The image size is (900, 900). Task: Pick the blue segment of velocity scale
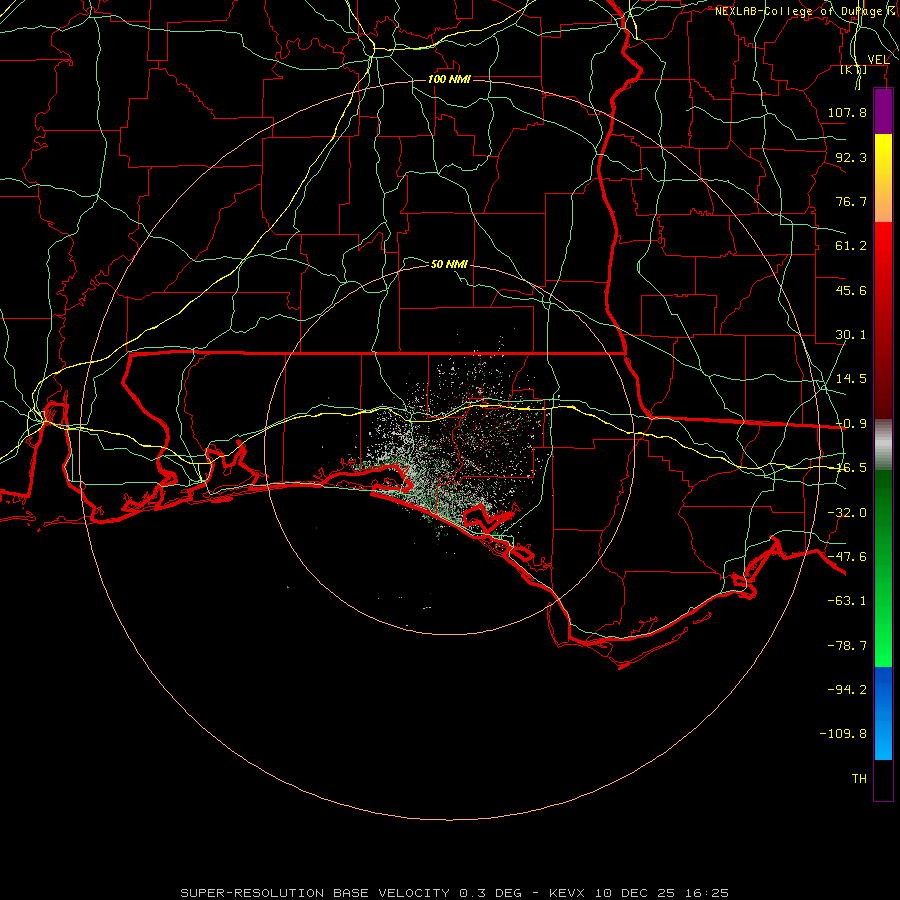tap(883, 713)
